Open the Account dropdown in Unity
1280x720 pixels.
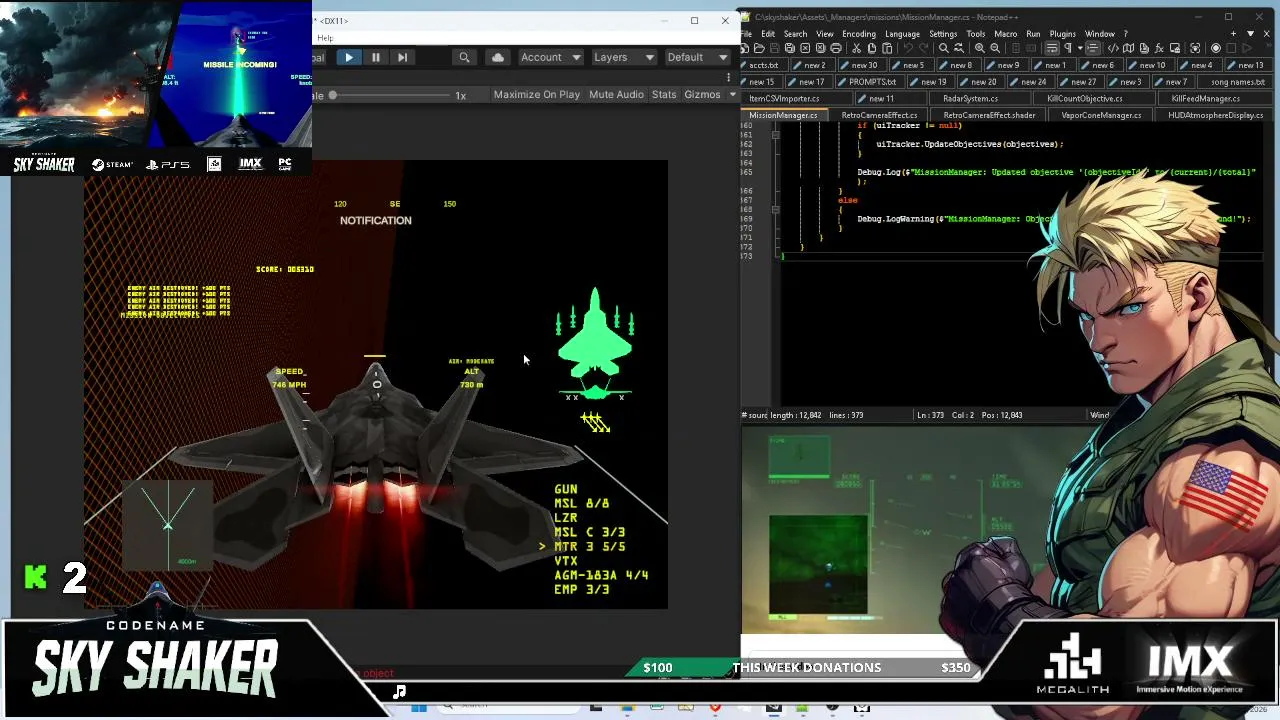click(550, 58)
